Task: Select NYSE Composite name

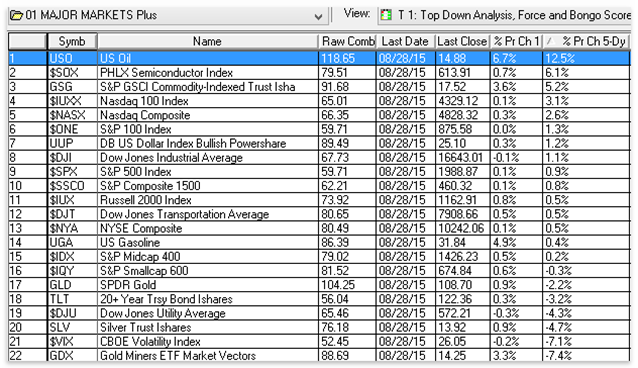Action: (x=208, y=228)
